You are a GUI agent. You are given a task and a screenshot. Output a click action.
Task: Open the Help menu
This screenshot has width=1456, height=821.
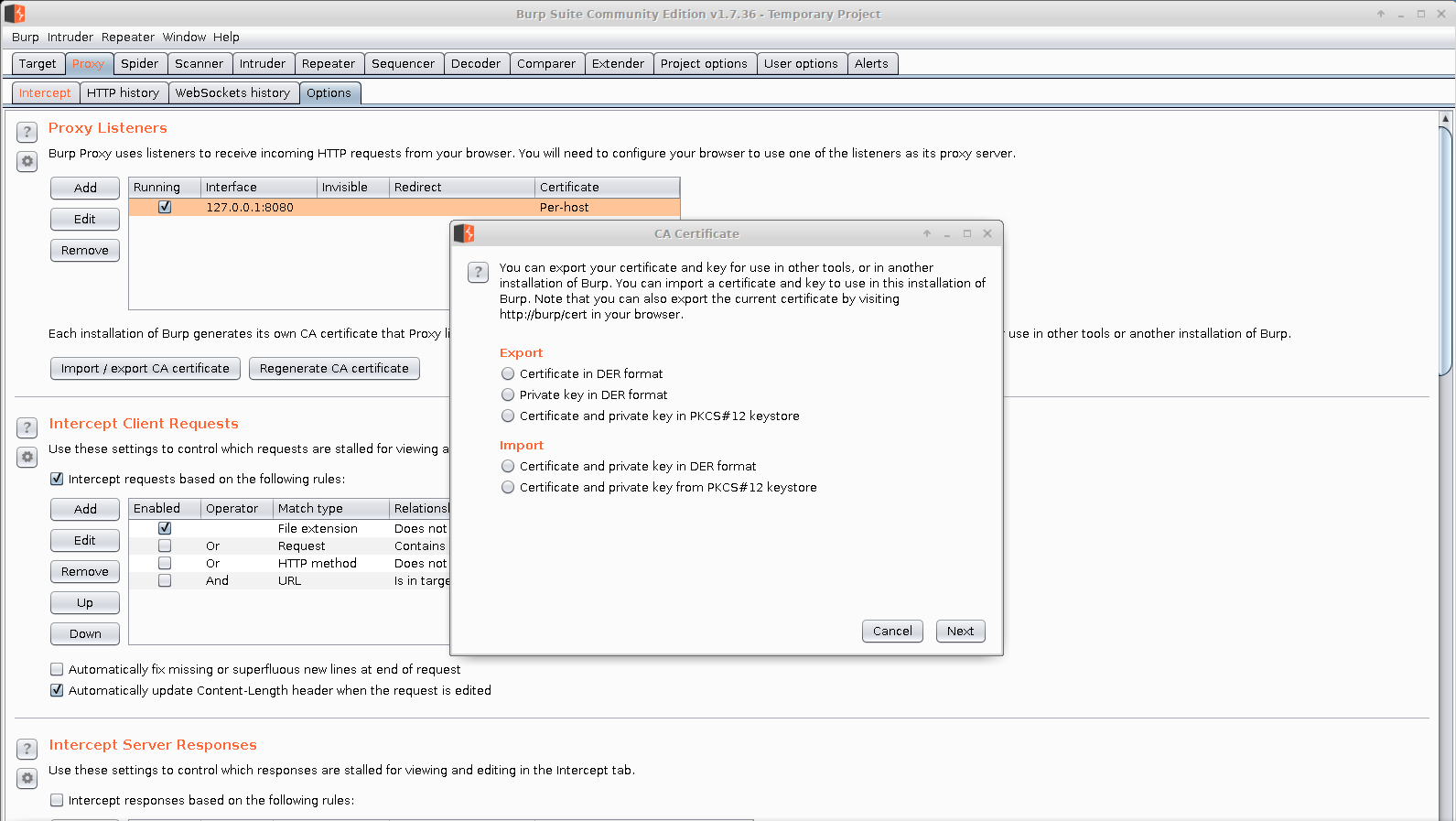coord(226,37)
